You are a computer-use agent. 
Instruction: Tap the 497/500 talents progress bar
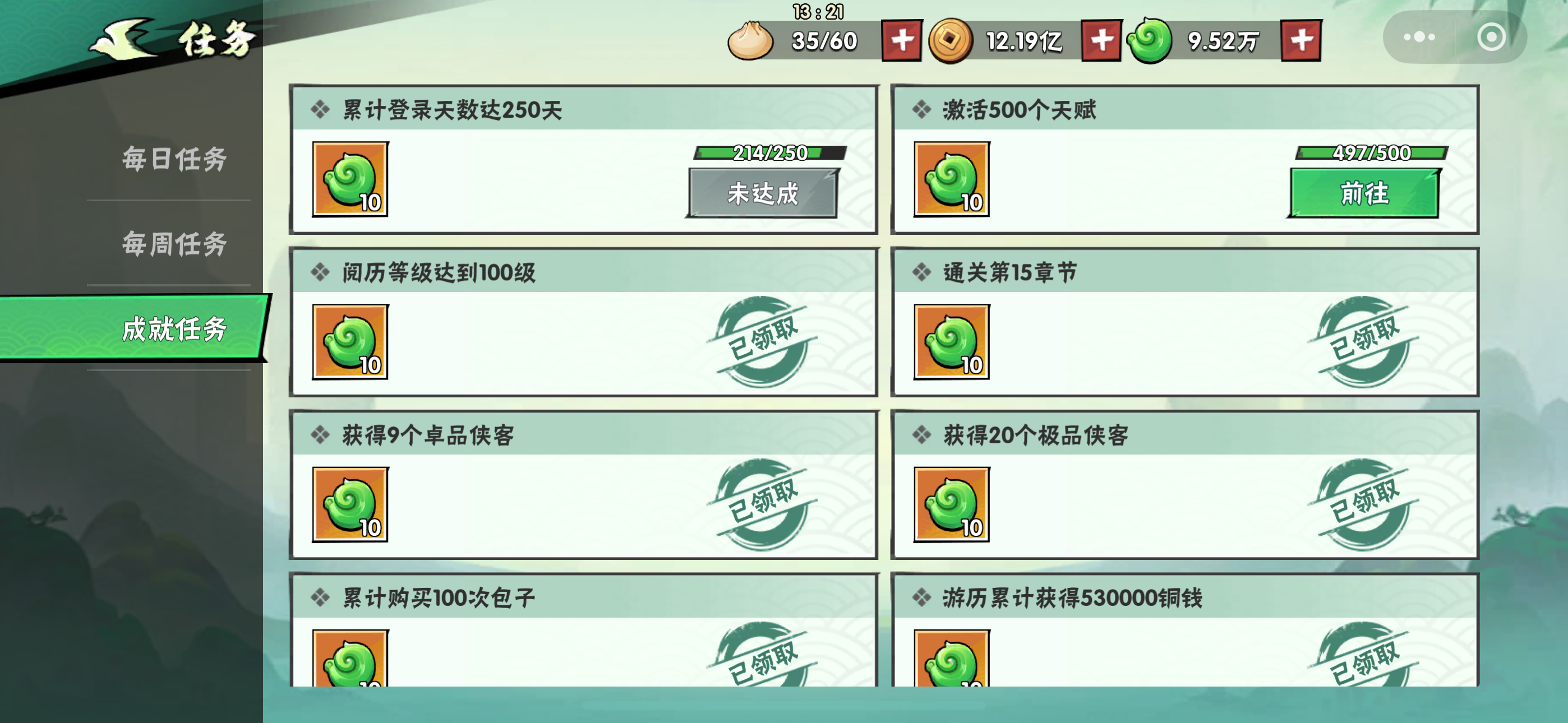click(x=1371, y=153)
